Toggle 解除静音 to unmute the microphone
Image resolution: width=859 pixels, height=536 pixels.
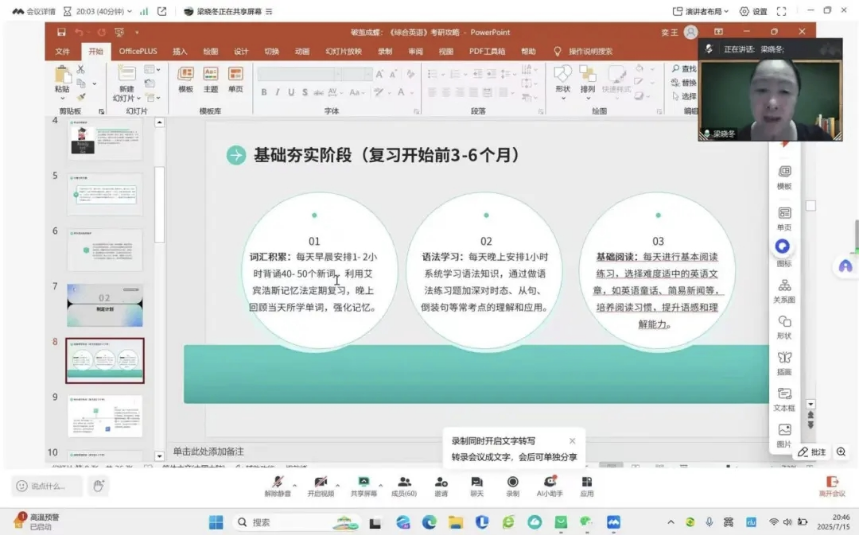277,485
